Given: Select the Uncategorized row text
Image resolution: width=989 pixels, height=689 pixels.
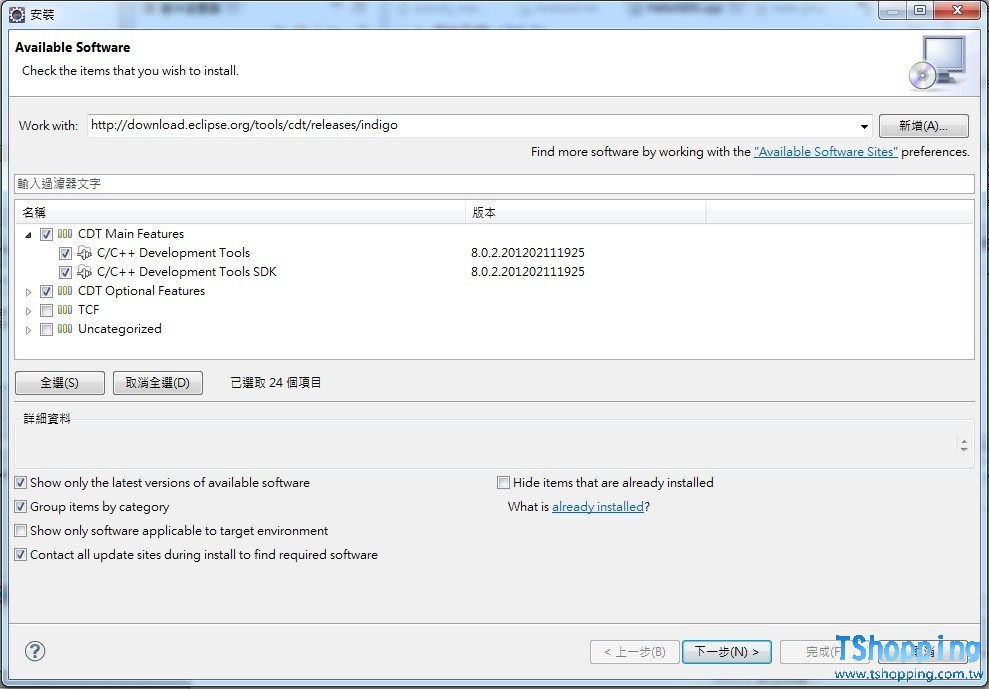Looking at the screenshot, I should (120, 329).
